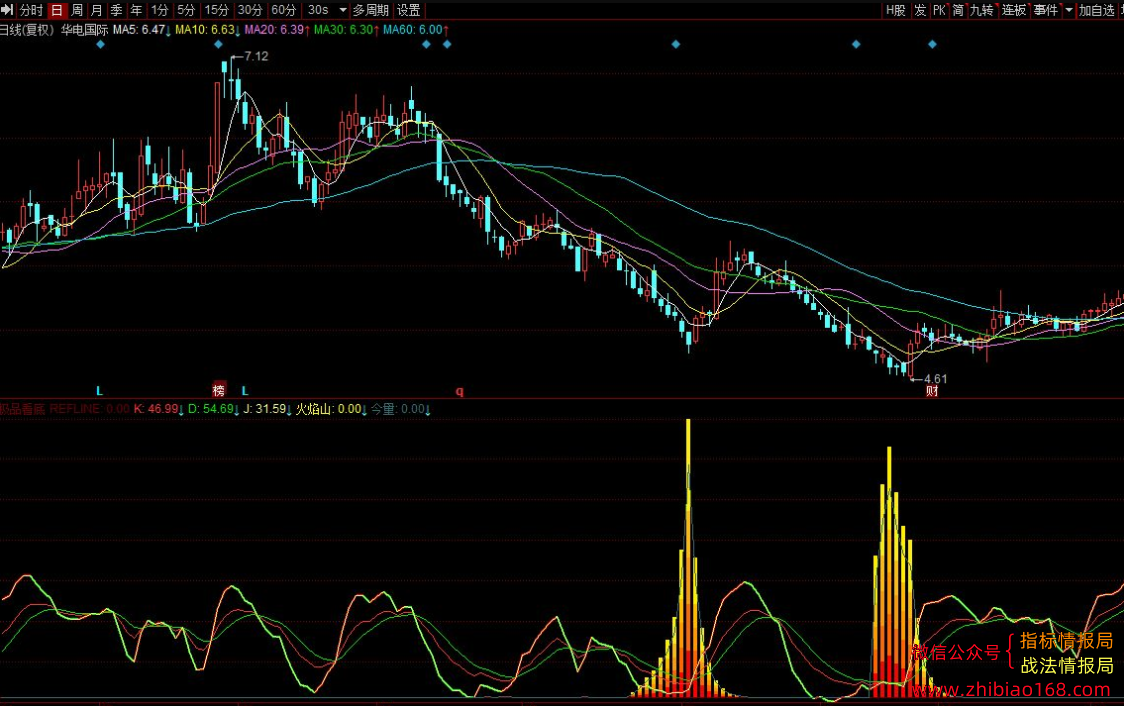Viewport: 1124px width, 706px height.
Task: Open the 设置 settings button
Action: 409,10
